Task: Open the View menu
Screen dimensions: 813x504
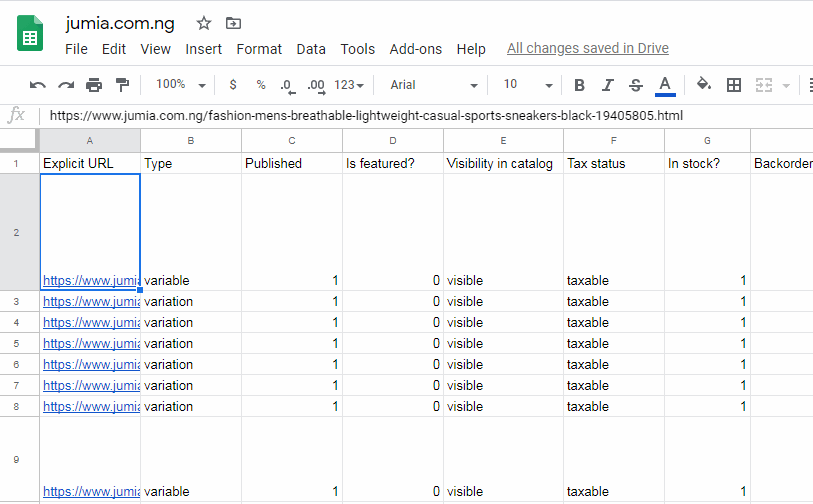Action: 156,49
